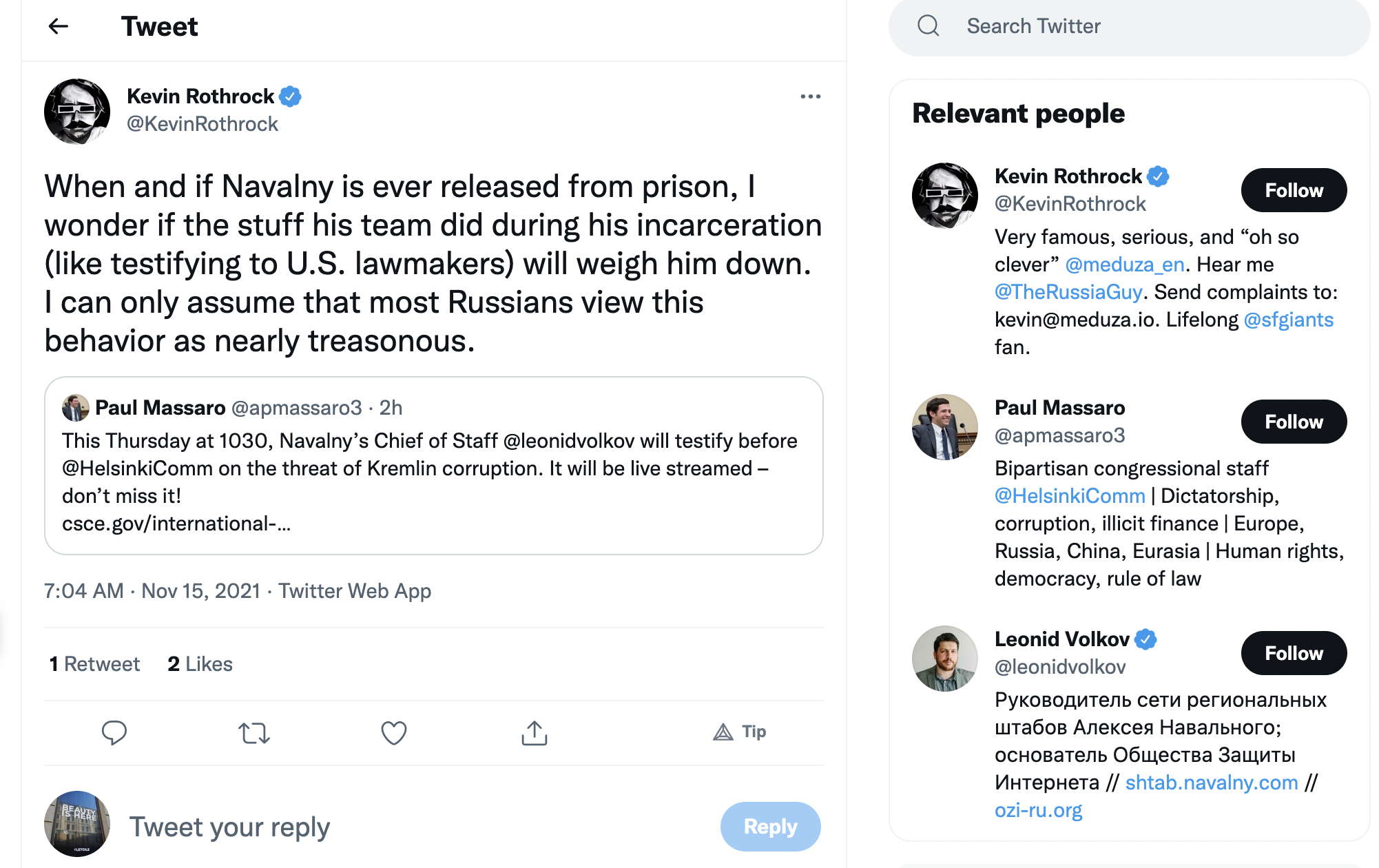The width and height of the screenshot is (1379, 868).
Task: Click Kevin Rothrock's avatar on the tweet
Action: pyautogui.click(x=77, y=111)
